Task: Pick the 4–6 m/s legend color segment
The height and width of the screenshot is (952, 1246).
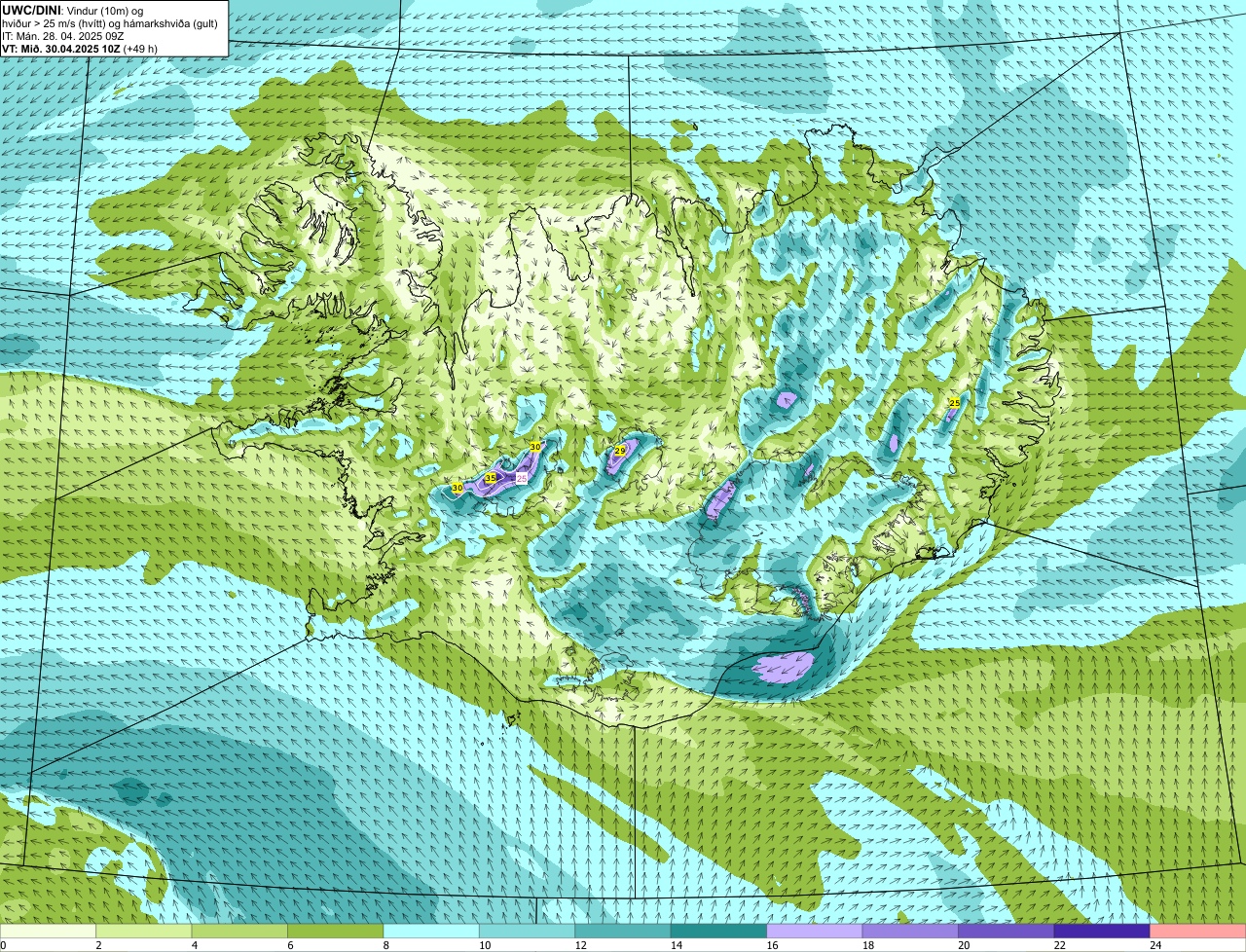Action: (239, 932)
